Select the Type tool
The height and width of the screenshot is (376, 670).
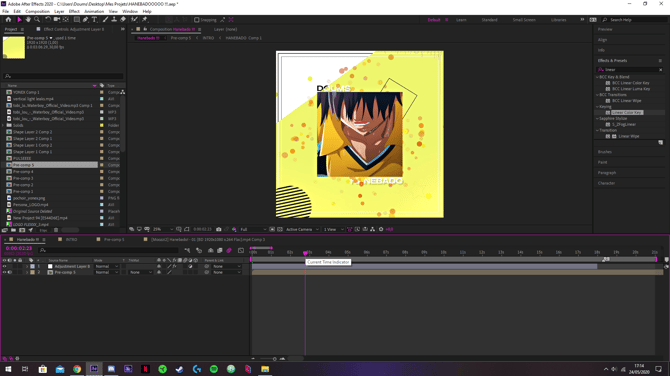pyautogui.click(x=94, y=20)
